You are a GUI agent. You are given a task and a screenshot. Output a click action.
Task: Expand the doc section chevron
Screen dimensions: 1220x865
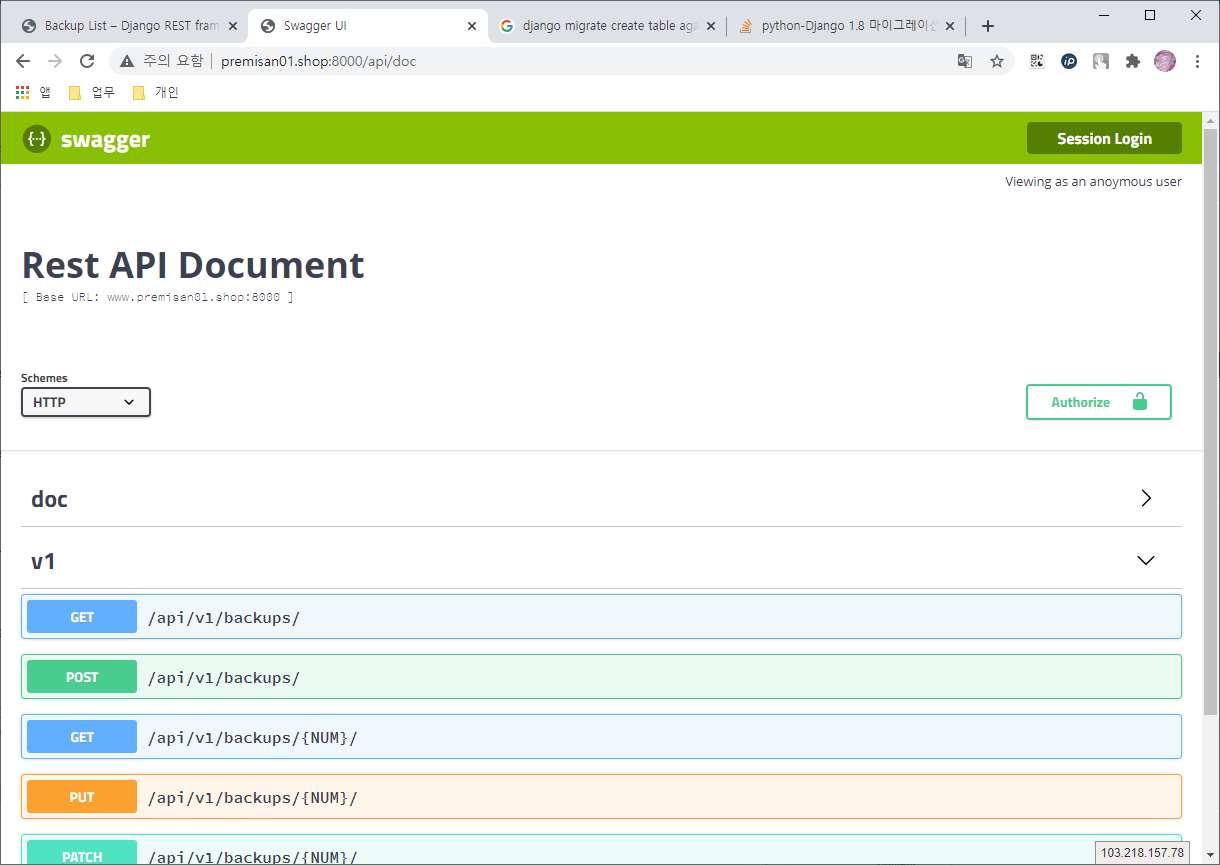point(1146,498)
